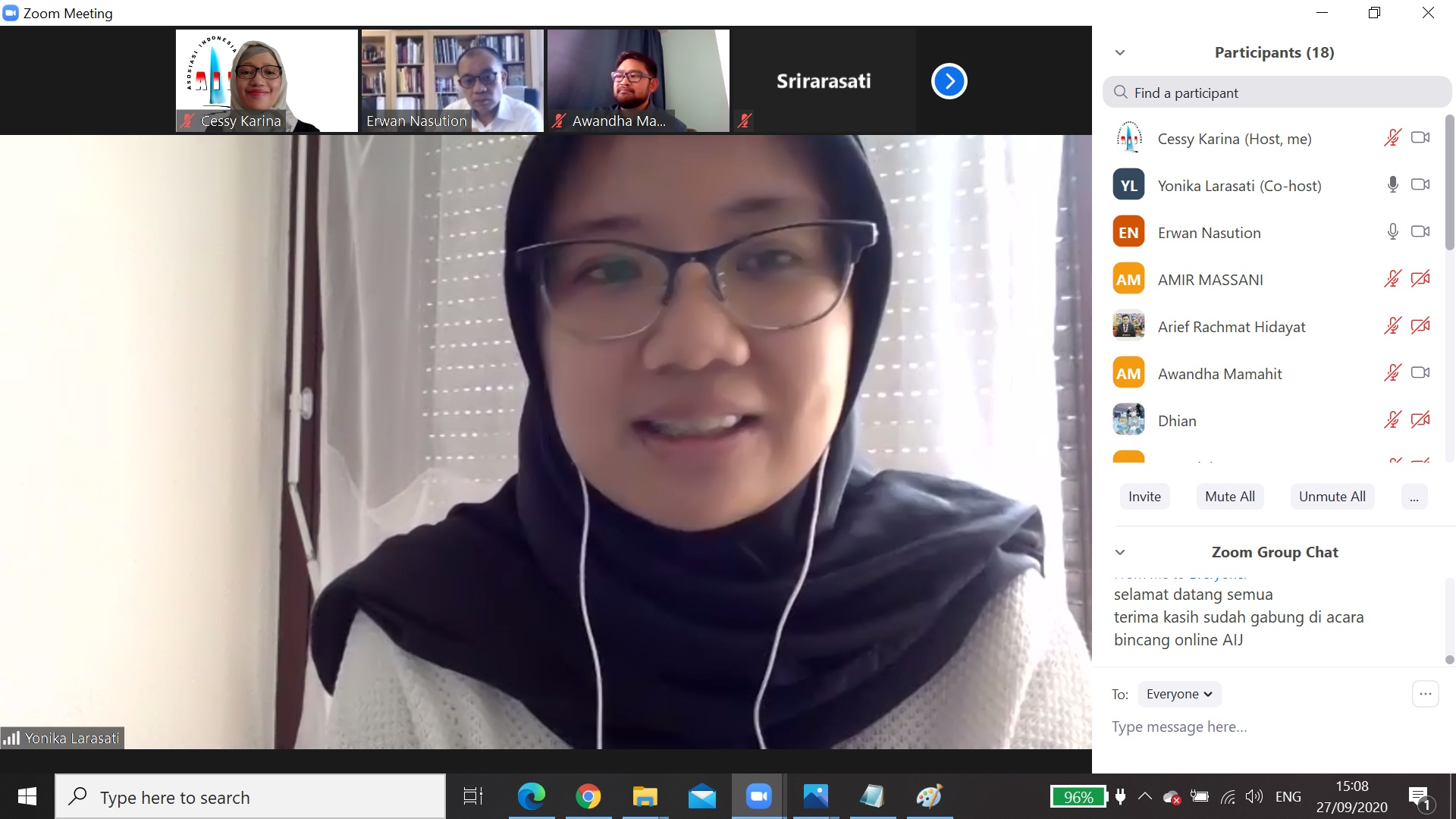The image size is (1456, 819).
Task: Click Erwan Nasution's video camera icon
Action: 1420,231
